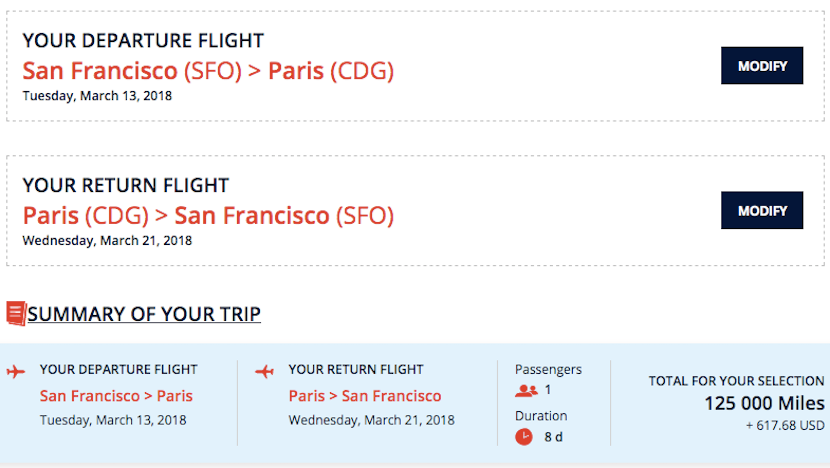830x468 pixels.
Task: Select the San Francisco (SFO) > Paris (CDG) route
Action: (208, 71)
